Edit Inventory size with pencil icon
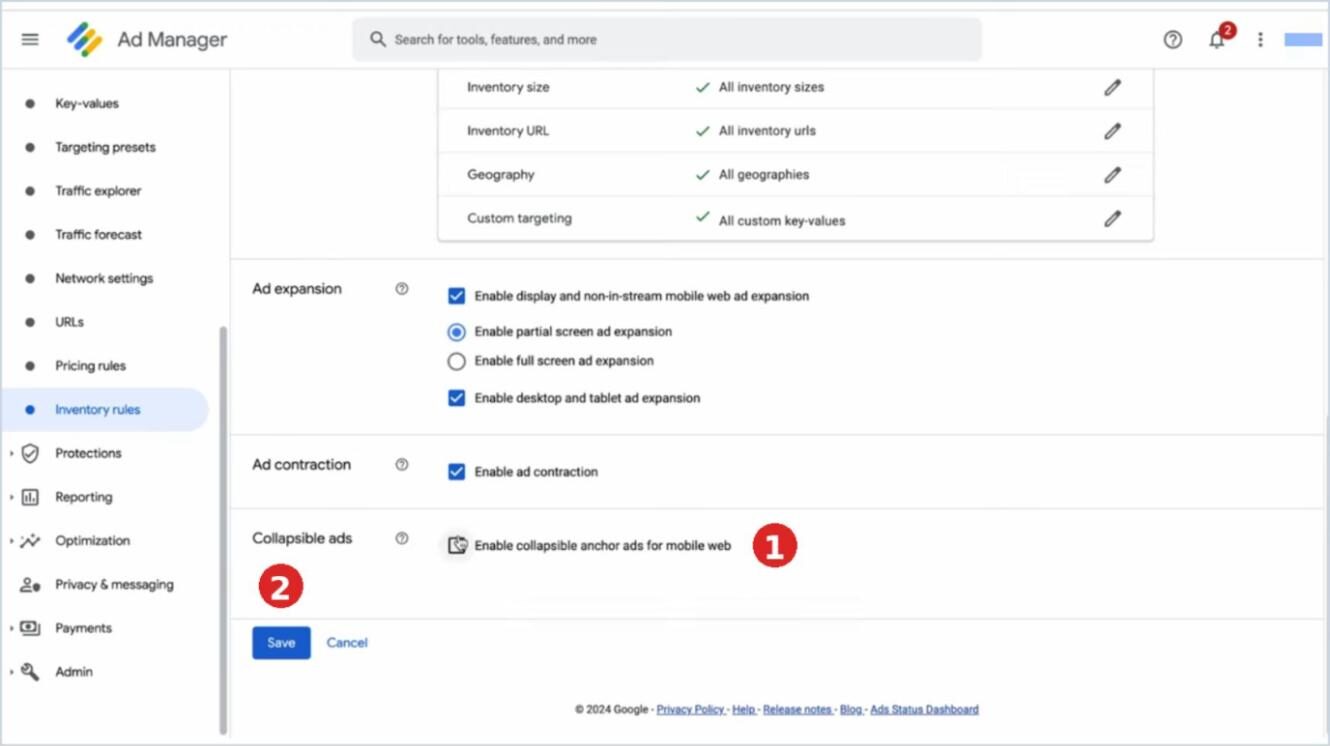1330x746 pixels. pyautogui.click(x=1112, y=87)
